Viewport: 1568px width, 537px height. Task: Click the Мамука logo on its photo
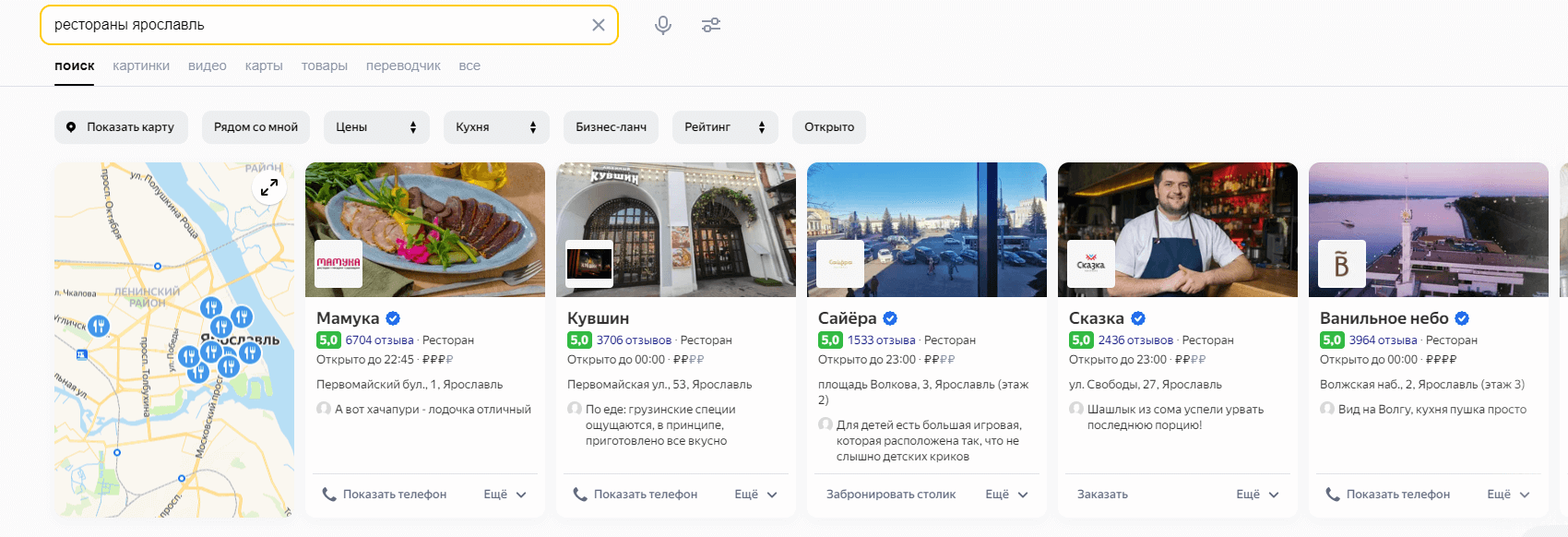coord(339,264)
